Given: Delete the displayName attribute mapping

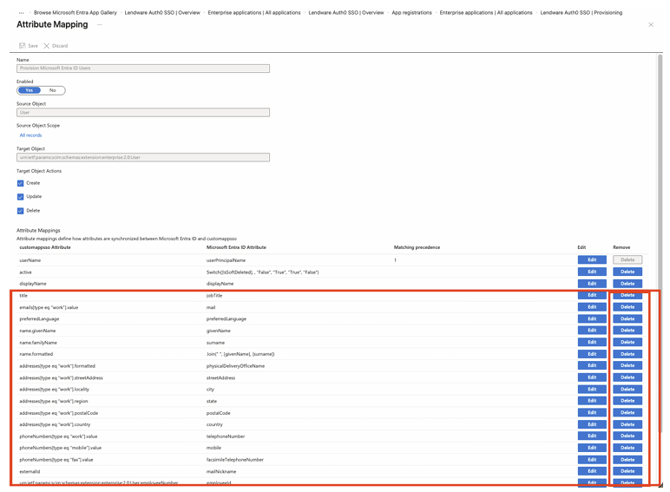Looking at the screenshot, I should point(627,283).
